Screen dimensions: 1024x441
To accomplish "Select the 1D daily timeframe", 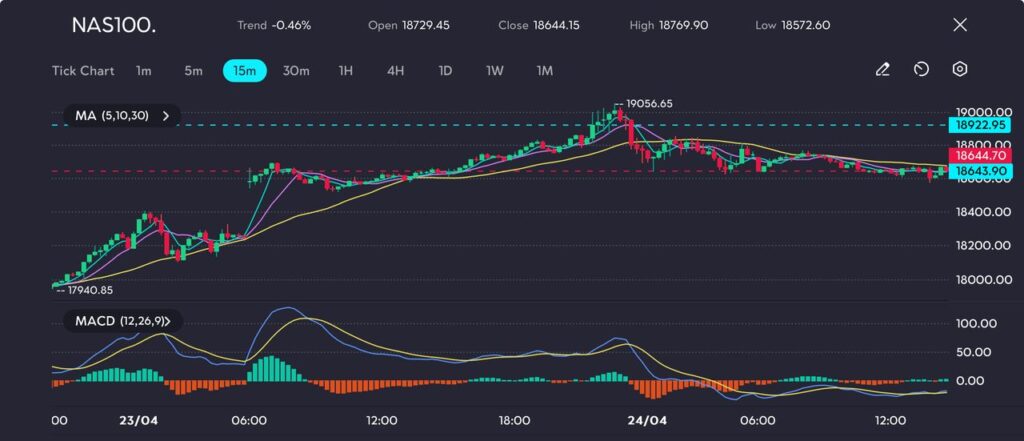I will pyautogui.click(x=446, y=71).
